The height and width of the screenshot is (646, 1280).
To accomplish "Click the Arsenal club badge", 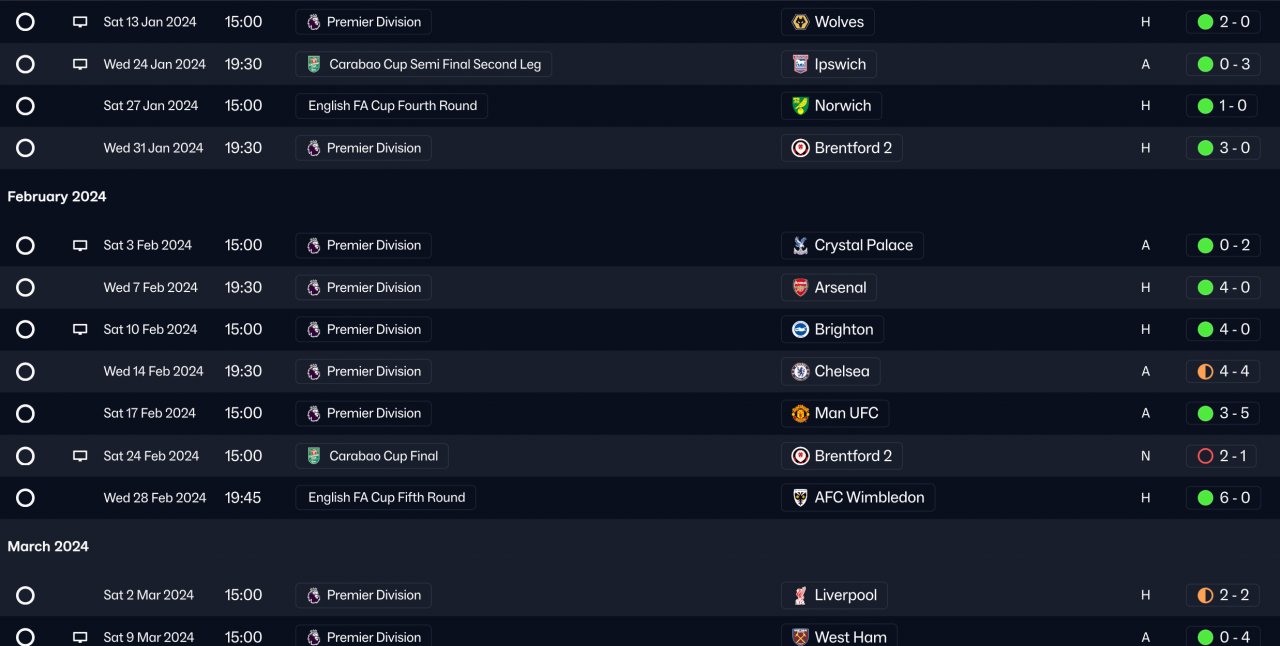I will pos(800,288).
